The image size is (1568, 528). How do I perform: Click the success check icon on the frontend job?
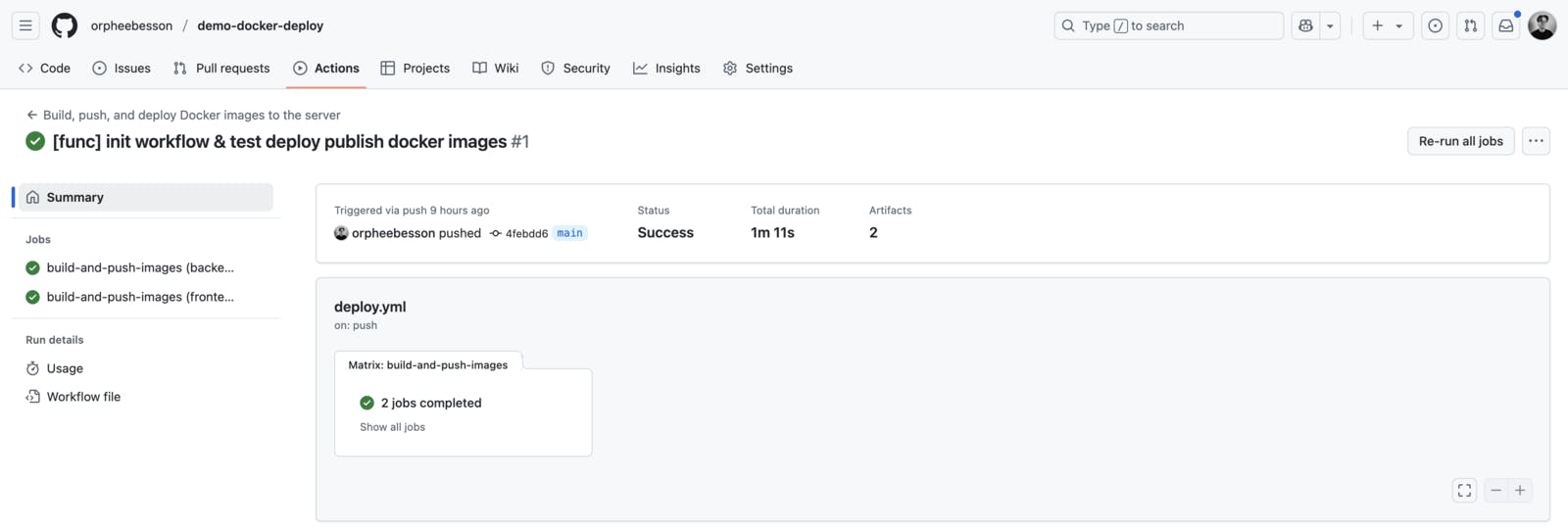point(32,297)
